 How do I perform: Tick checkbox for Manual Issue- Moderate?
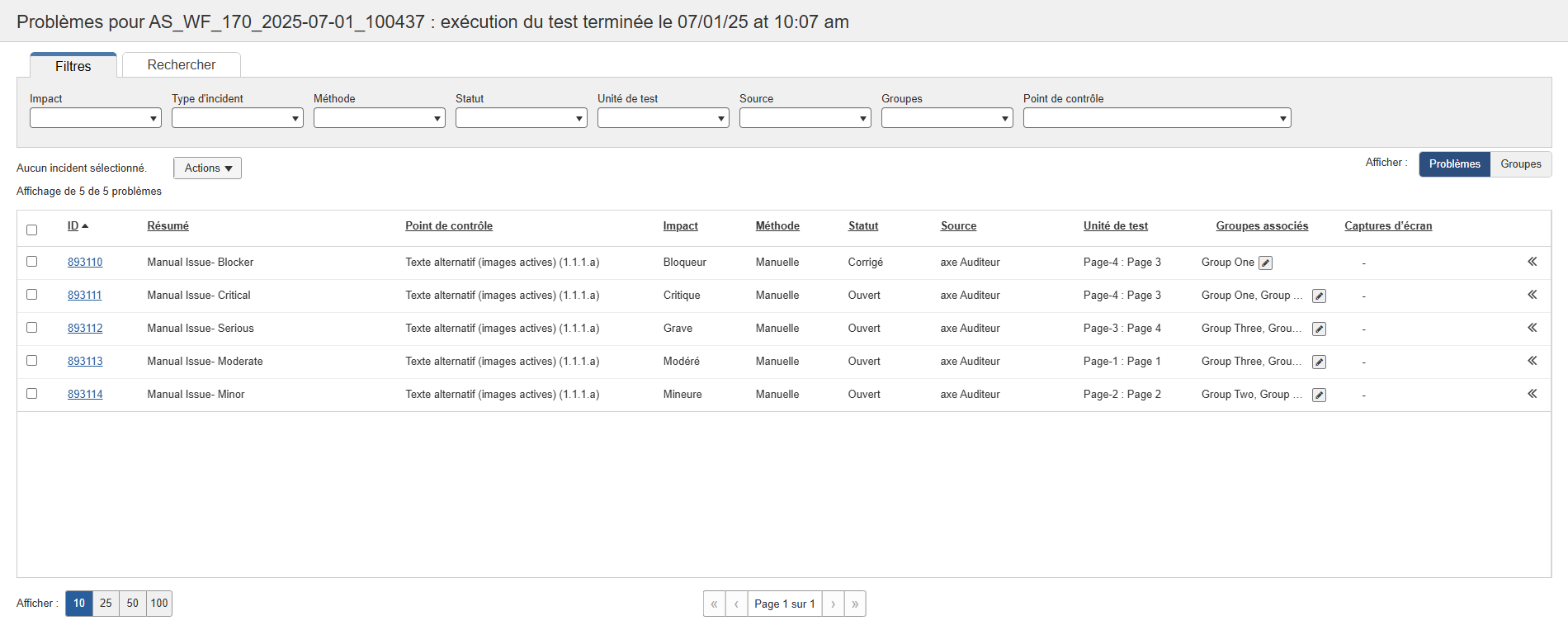coord(32,361)
